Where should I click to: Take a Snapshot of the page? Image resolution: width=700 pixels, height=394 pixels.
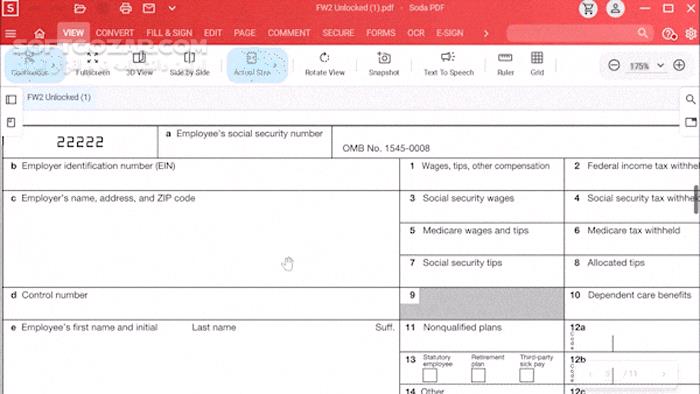pyautogui.click(x=384, y=64)
